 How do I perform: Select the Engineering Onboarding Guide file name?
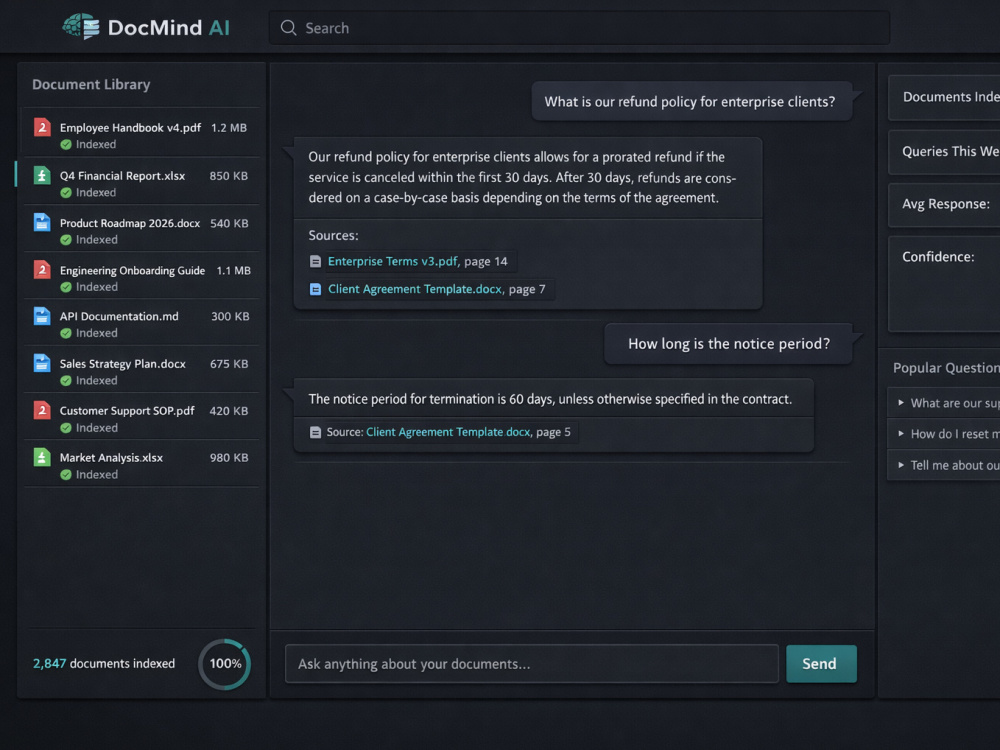(x=133, y=270)
